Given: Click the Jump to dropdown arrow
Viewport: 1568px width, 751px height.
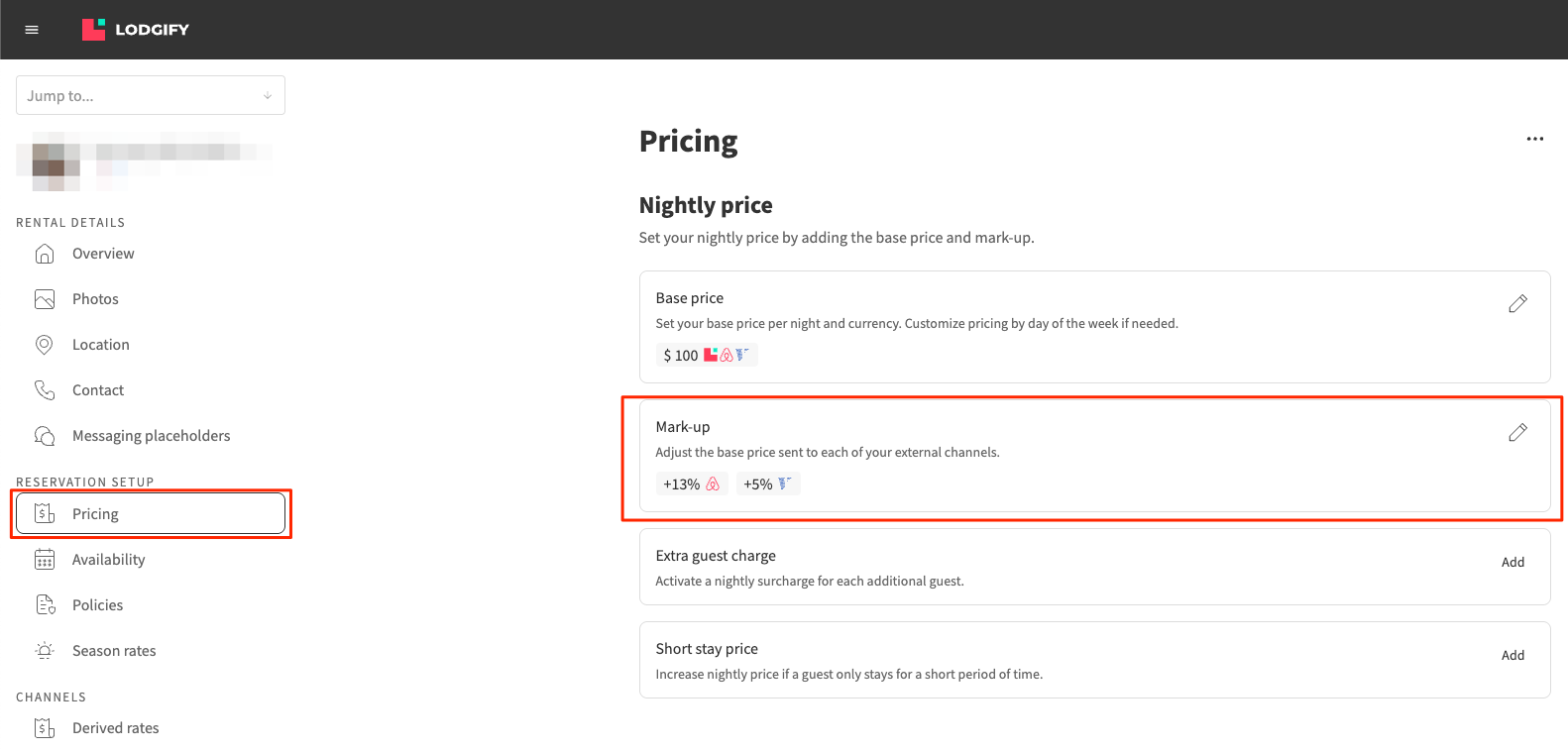Looking at the screenshot, I should click(268, 96).
